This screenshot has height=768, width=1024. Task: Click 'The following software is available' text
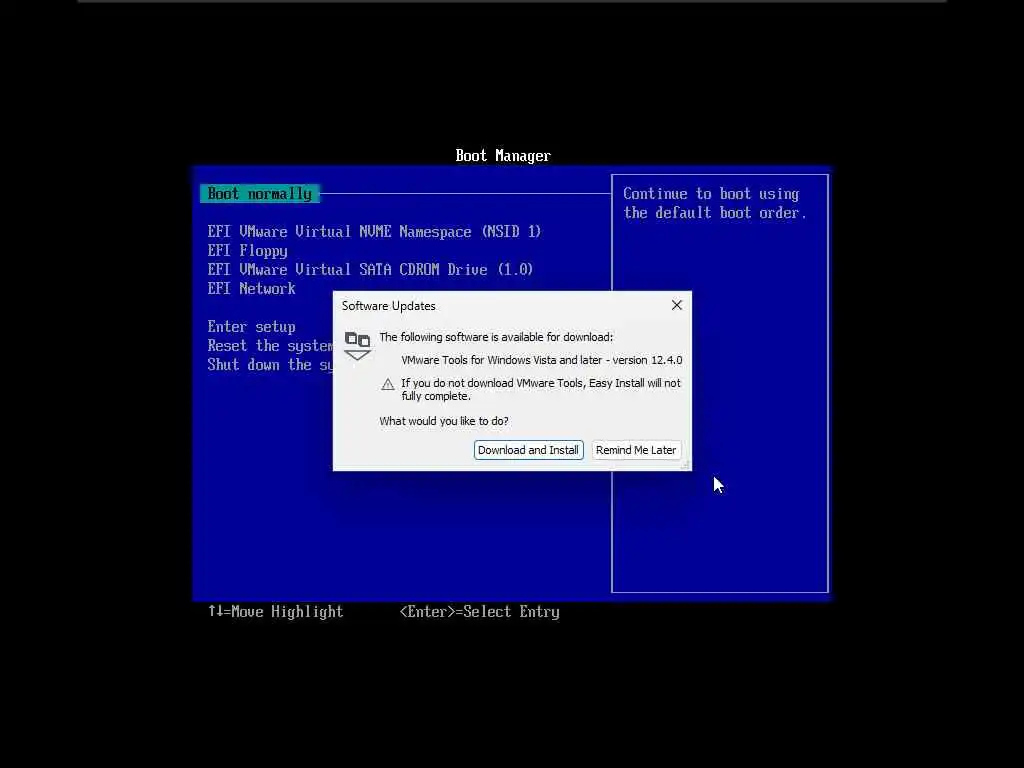click(496, 337)
